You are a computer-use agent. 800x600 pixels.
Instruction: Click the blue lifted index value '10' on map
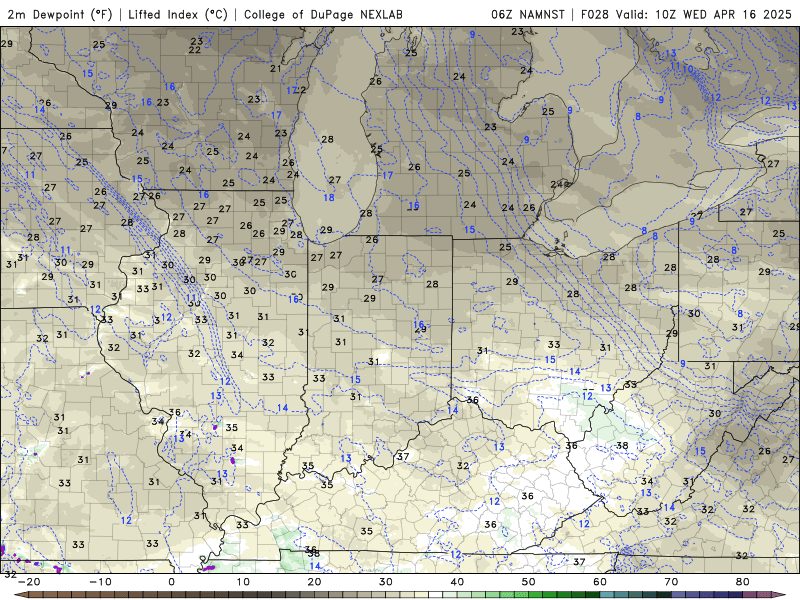(688, 69)
